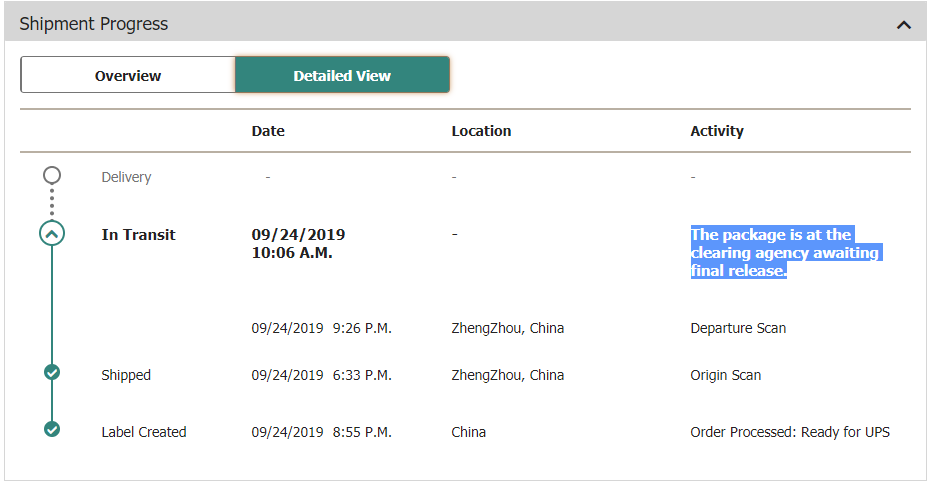Viewport: 932px width, 482px height.
Task: Switch to the Overview tab
Action: click(x=128, y=75)
